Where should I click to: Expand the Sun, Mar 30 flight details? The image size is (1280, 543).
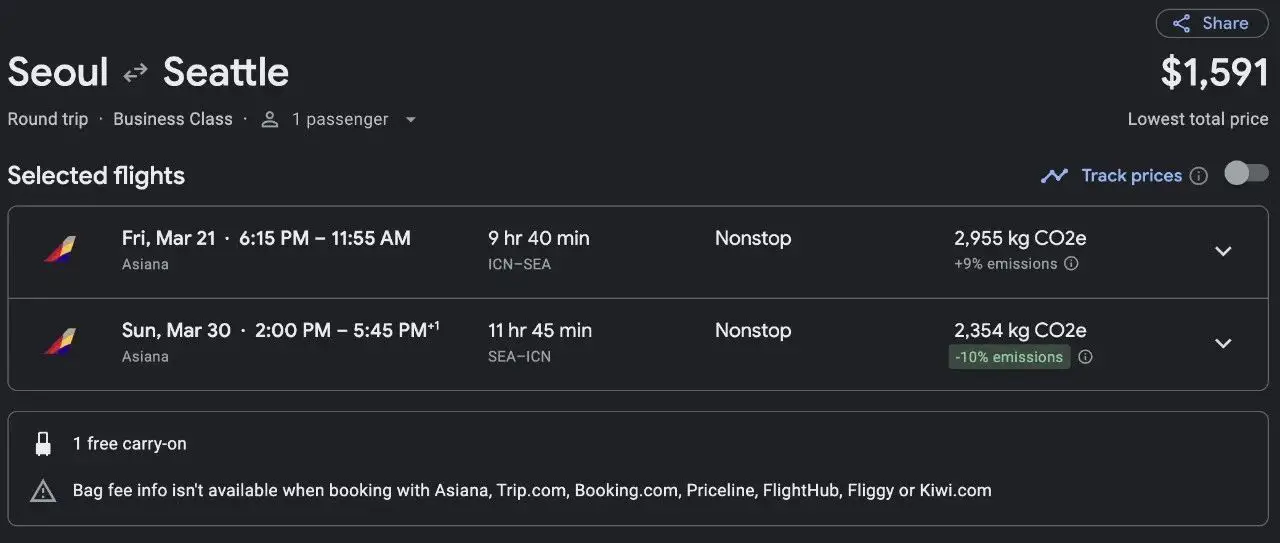click(x=1223, y=343)
